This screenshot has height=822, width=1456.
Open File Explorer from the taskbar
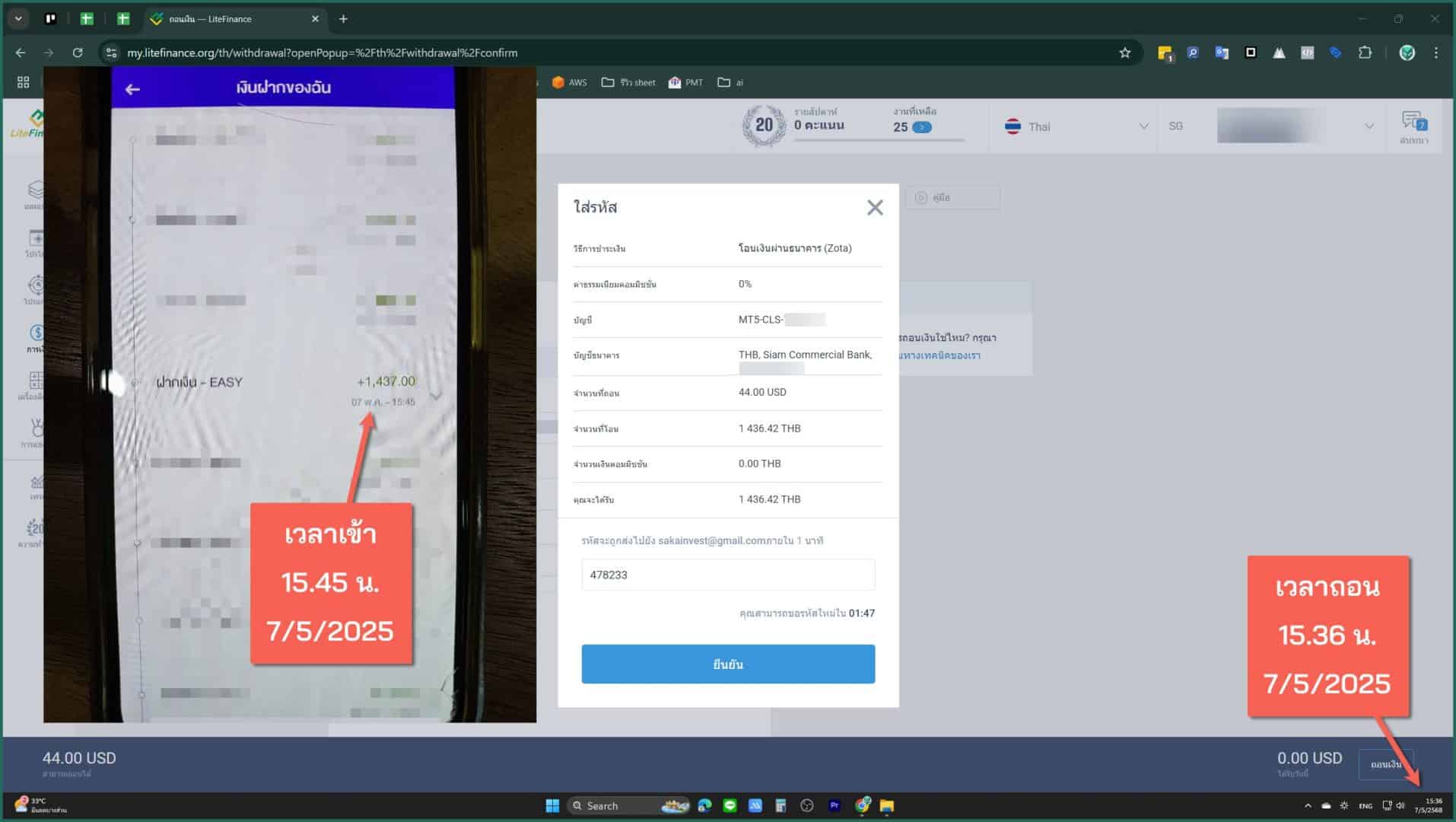coord(887,805)
